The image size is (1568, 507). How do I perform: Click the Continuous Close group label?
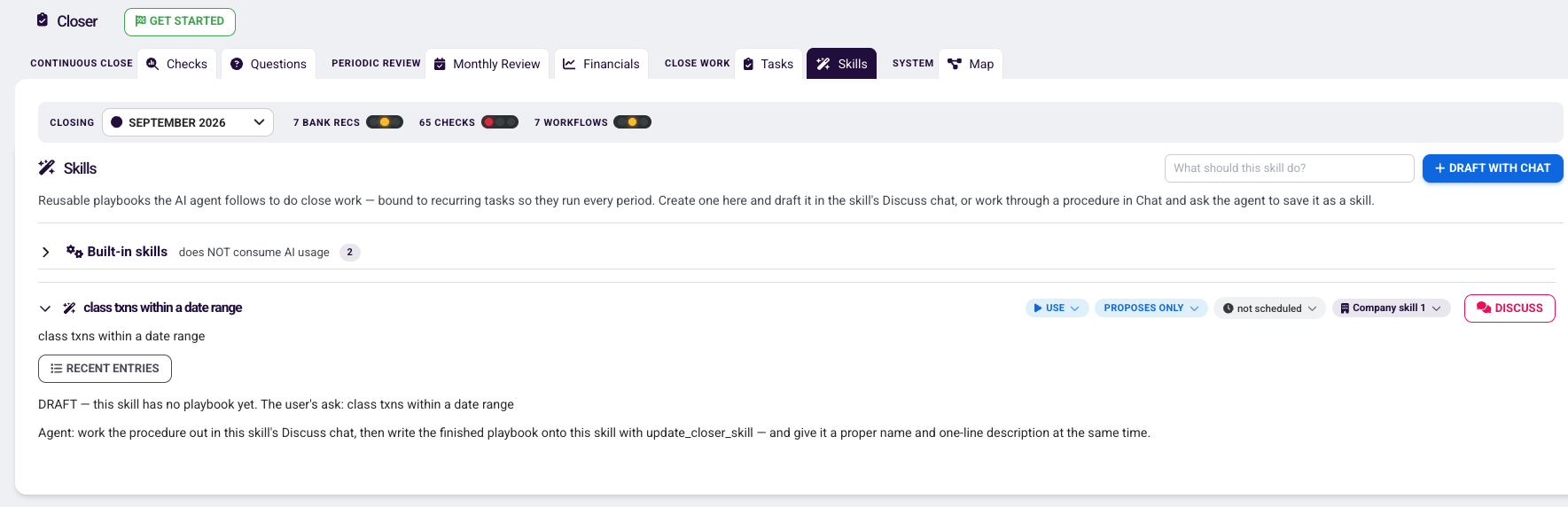82,64
